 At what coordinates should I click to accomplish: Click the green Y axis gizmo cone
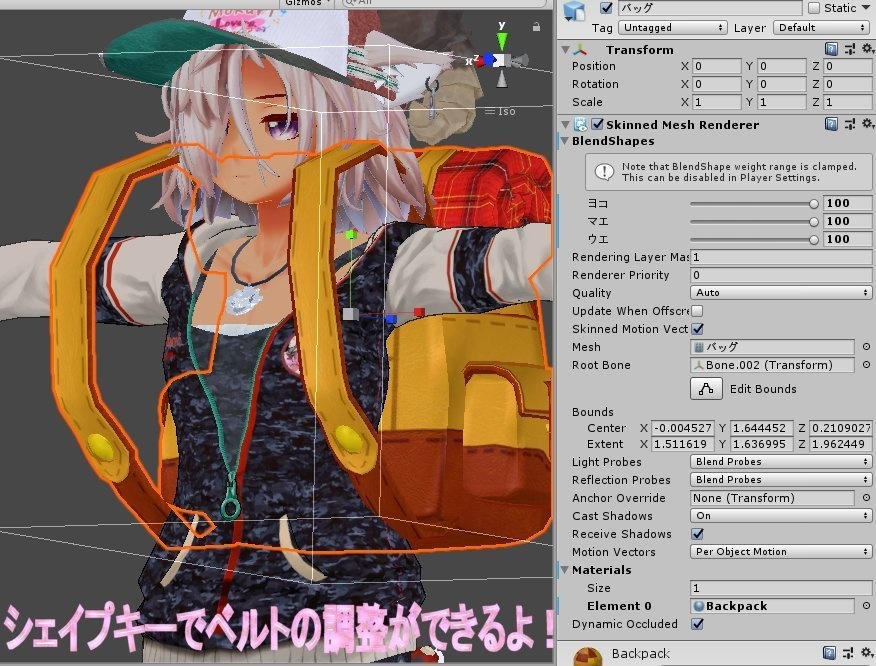(x=502, y=41)
